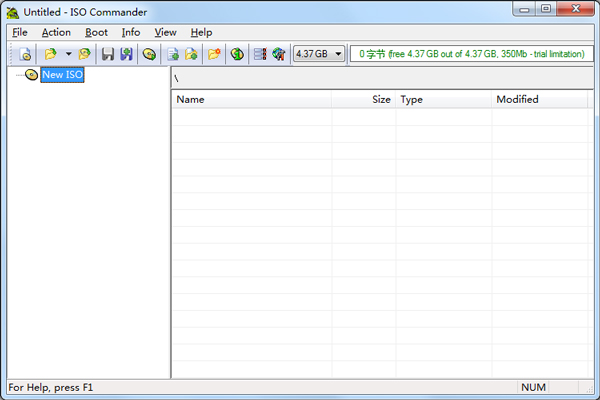Select the New ISO tree node
600x400 pixels.
(62, 75)
